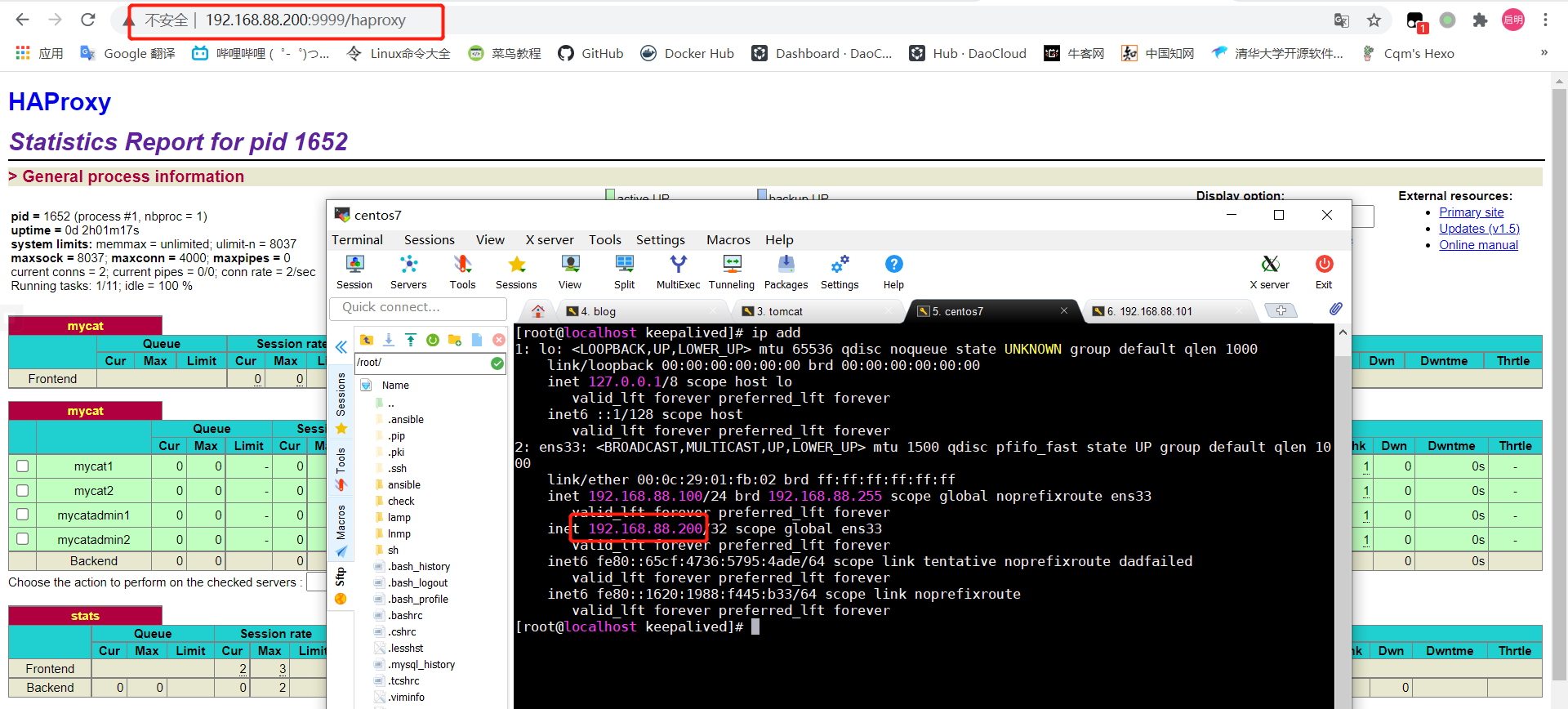Image resolution: width=1568 pixels, height=709 pixels.
Task: Expand hidden bookmarks with the chevron
Action: point(1543,53)
